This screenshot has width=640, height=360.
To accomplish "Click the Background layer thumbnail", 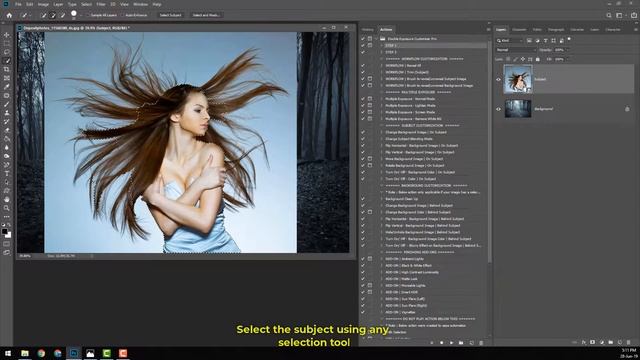I will [x=518, y=109].
